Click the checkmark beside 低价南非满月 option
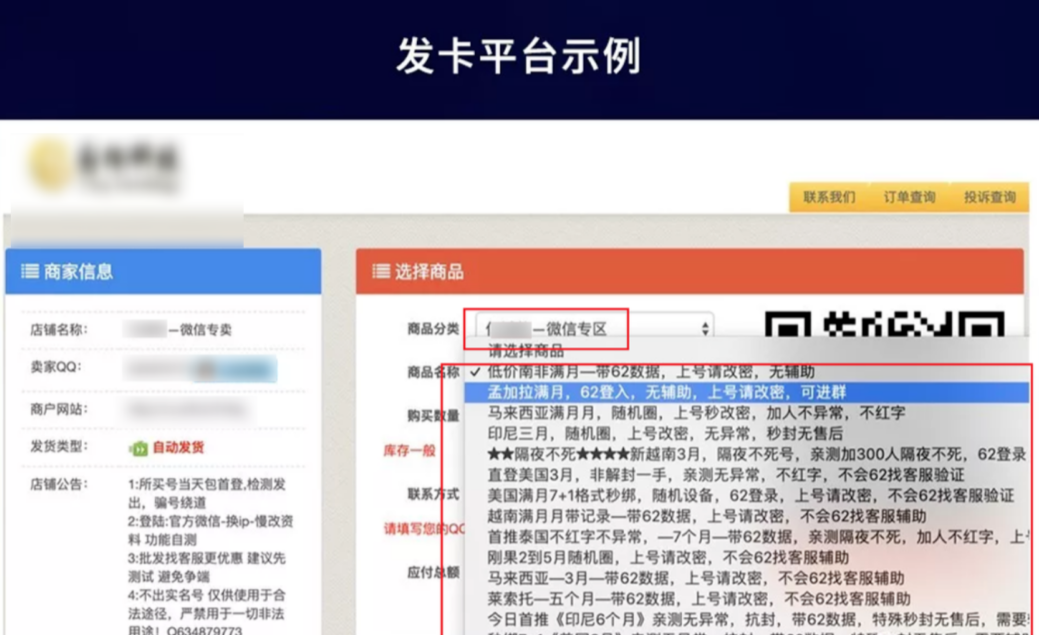The image size is (1039, 635). [x=474, y=372]
